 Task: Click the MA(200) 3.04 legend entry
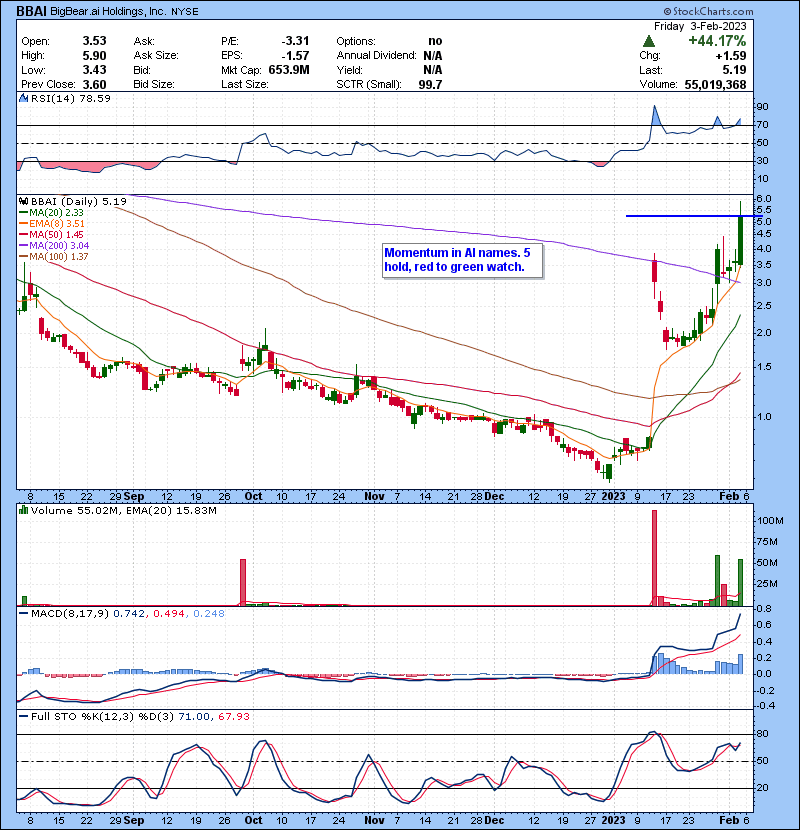pyautogui.click(x=55, y=246)
